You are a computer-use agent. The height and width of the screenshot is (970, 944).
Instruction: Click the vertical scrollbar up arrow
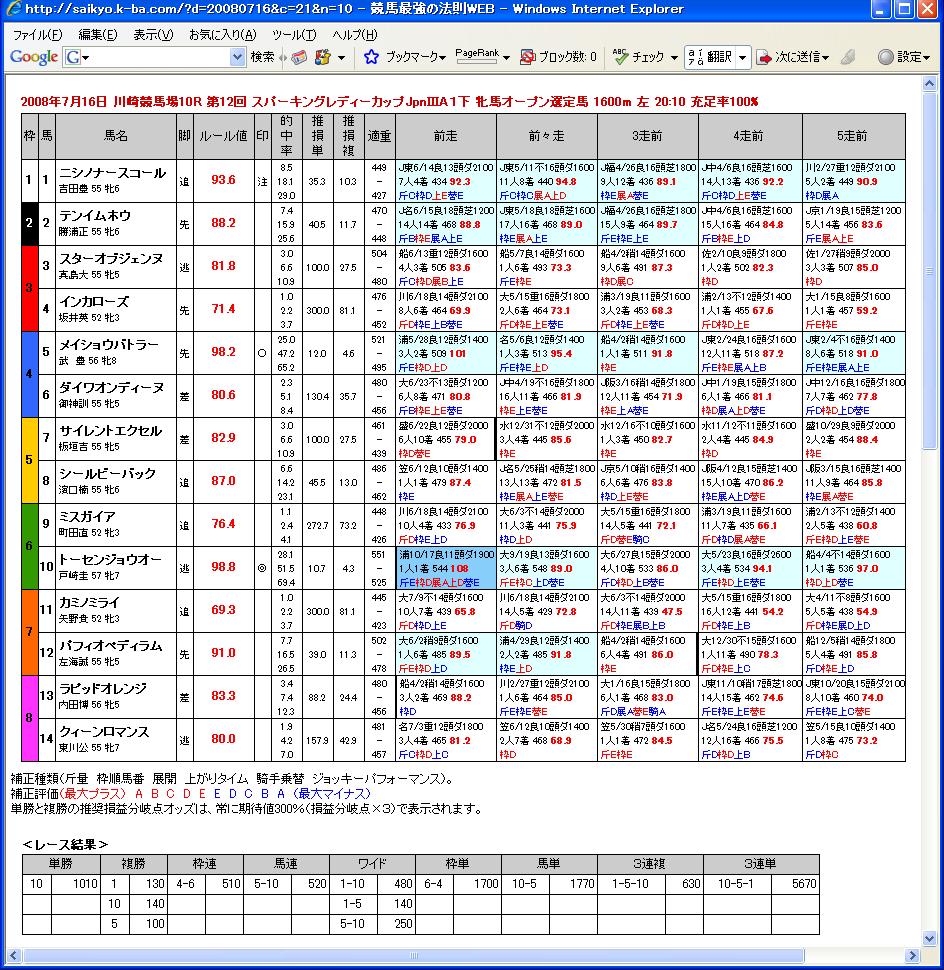[x=929, y=84]
